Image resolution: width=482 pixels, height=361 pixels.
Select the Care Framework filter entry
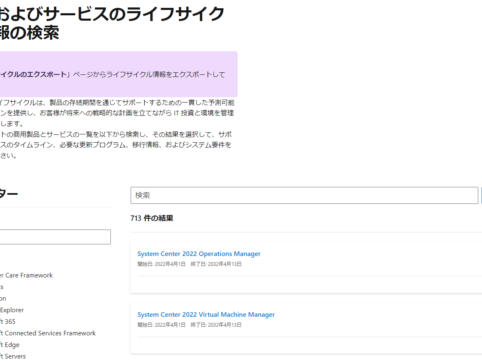[26, 275]
